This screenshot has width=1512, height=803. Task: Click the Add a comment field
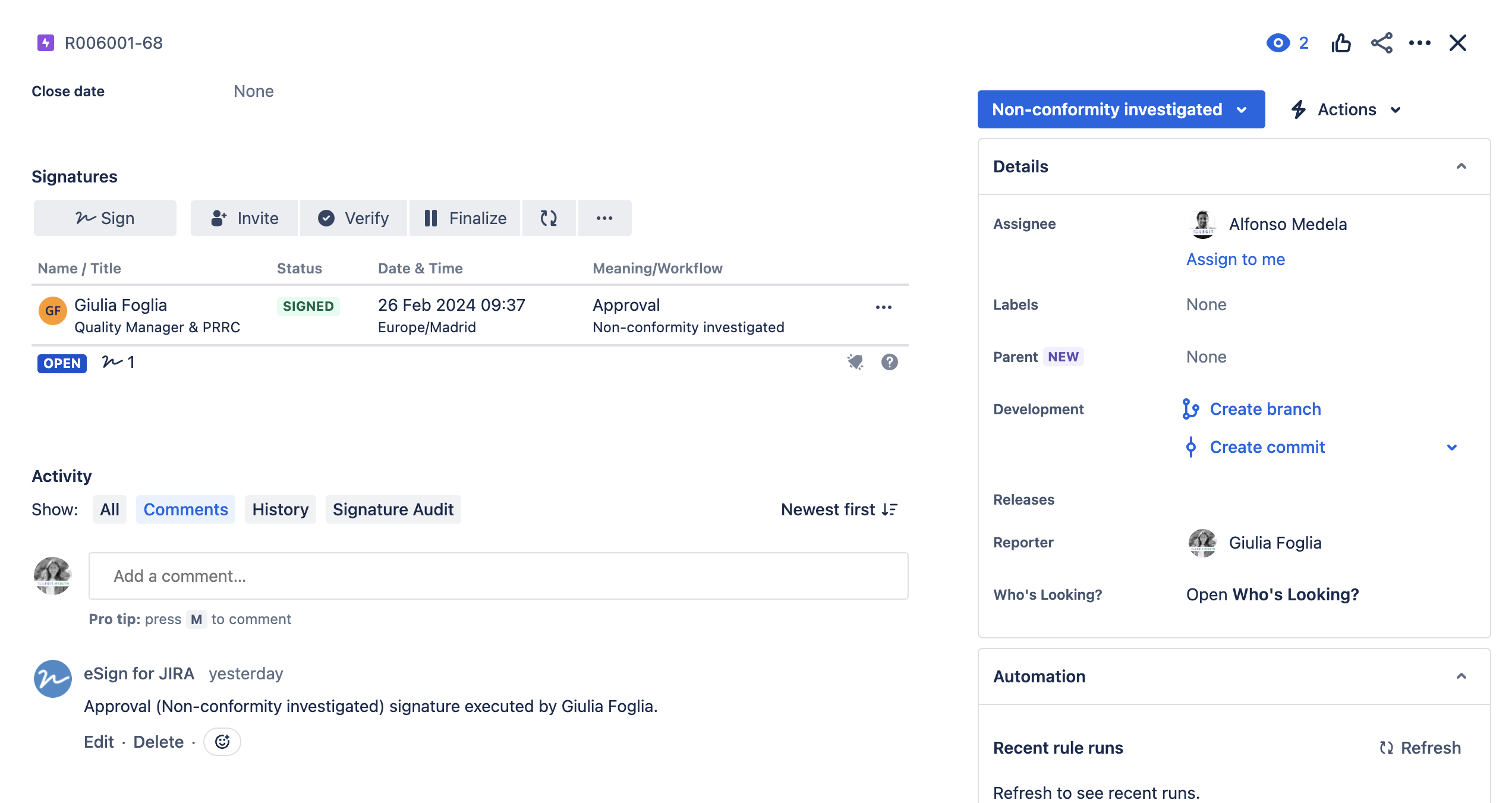(498, 576)
